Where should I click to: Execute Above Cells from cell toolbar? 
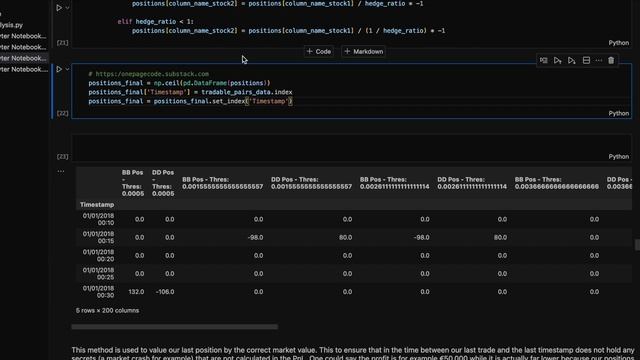(558, 60)
